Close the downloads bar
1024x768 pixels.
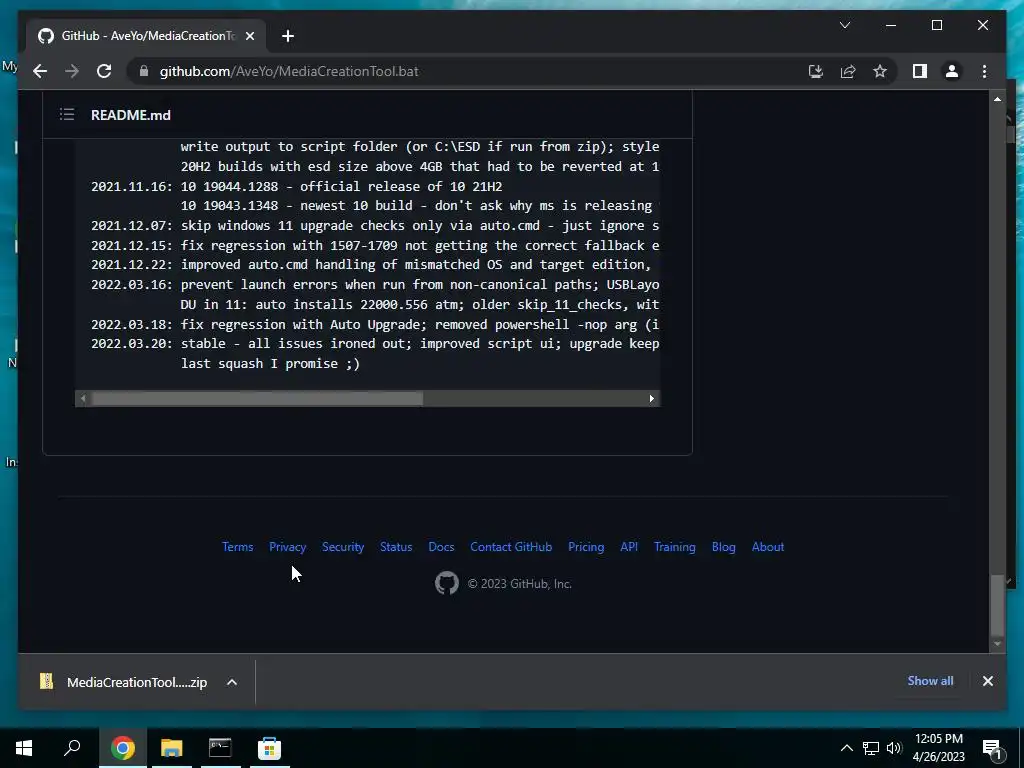987,681
